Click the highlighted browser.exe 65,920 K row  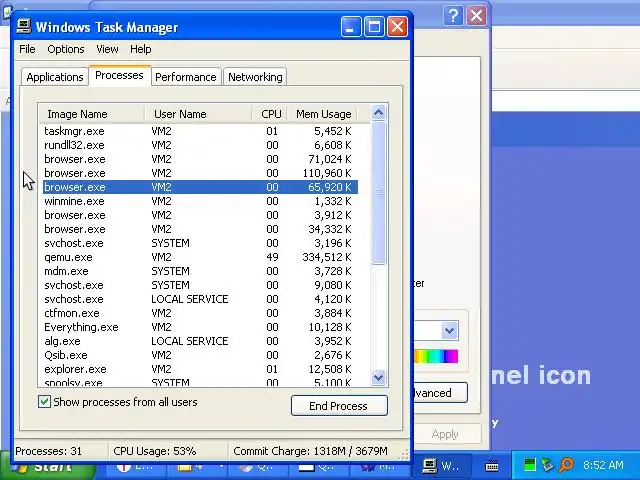pyautogui.click(x=200, y=187)
